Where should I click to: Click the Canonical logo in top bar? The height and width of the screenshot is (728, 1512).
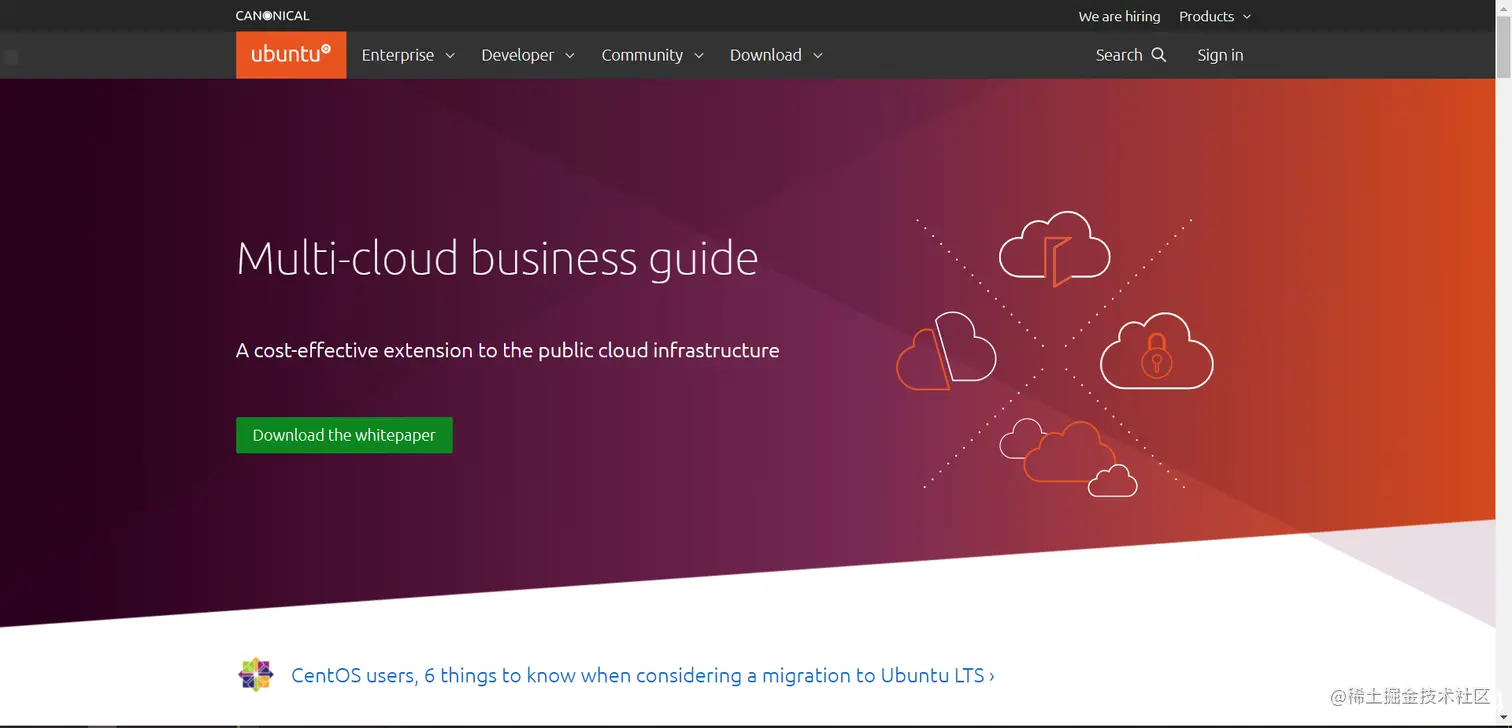pyautogui.click(x=273, y=16)
